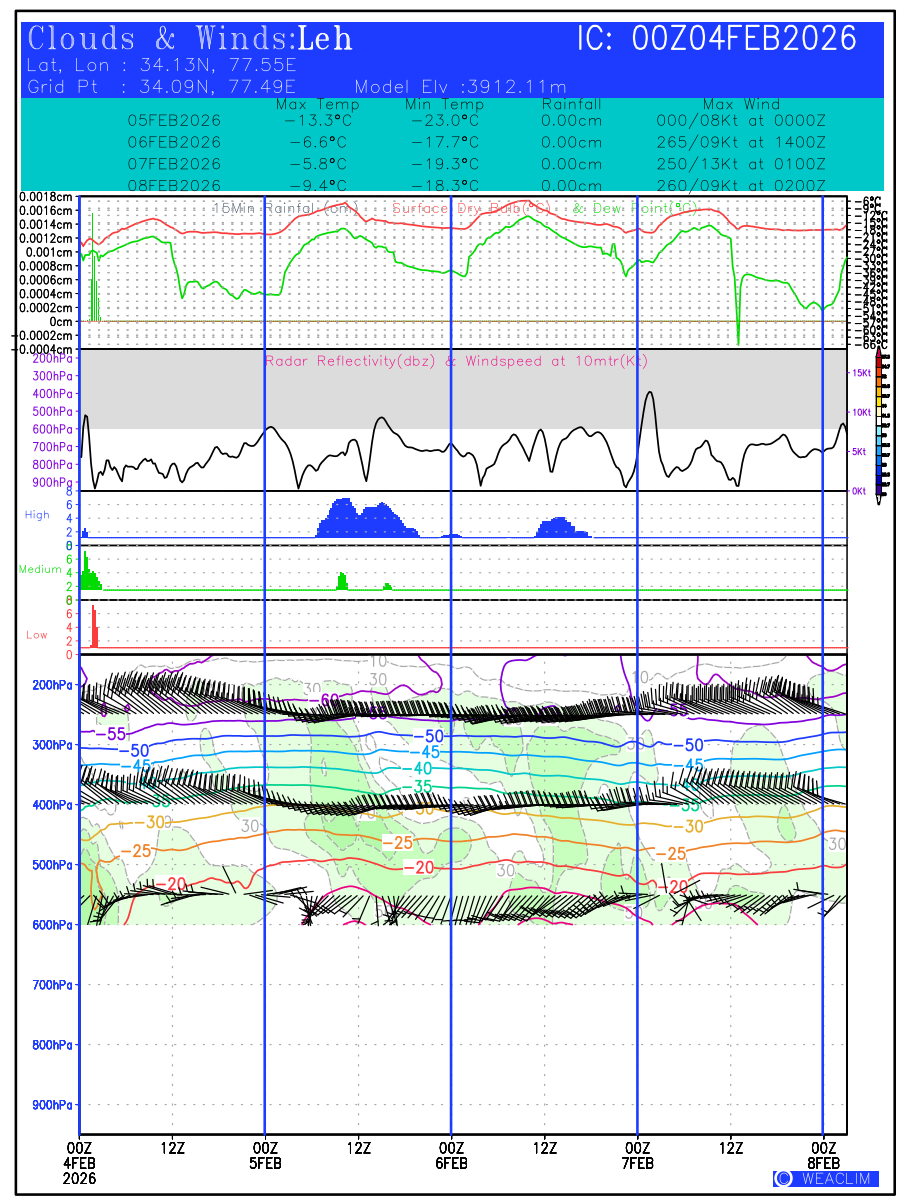
Task: Click the green Medium cloud bars near 4 Feb start
Action: click(x=89, y=575)
